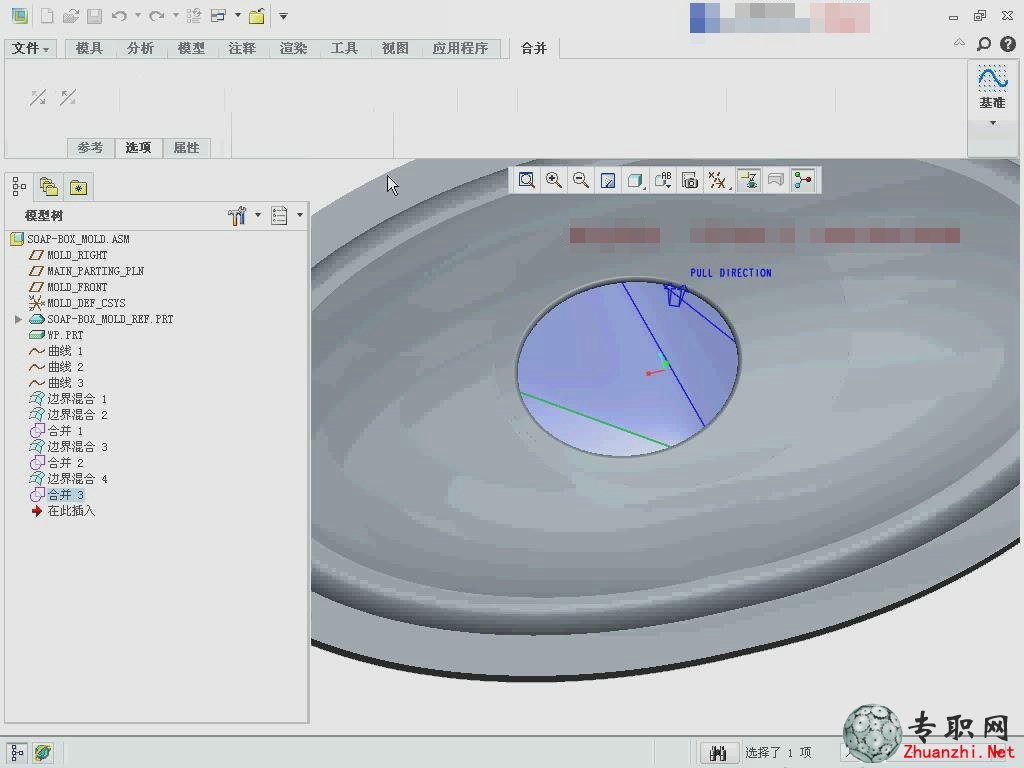Viewport: 1024px width, 768px height.
Task: Click the Save icon in quick access toolbar
Action: pyautogui.click(x=95, y=16)
